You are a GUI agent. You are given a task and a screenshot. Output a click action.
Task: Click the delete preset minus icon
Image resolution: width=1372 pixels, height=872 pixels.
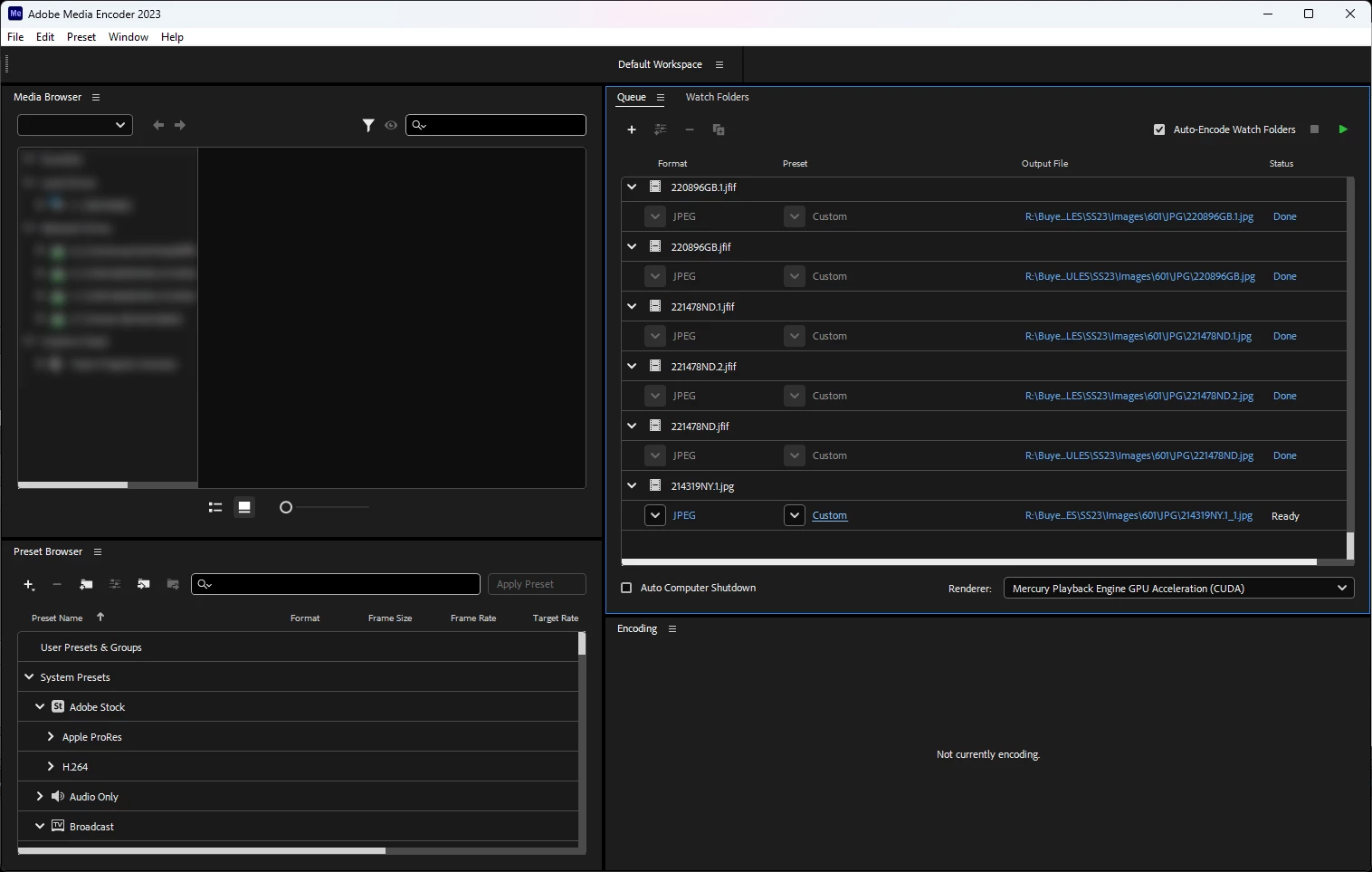57,585
